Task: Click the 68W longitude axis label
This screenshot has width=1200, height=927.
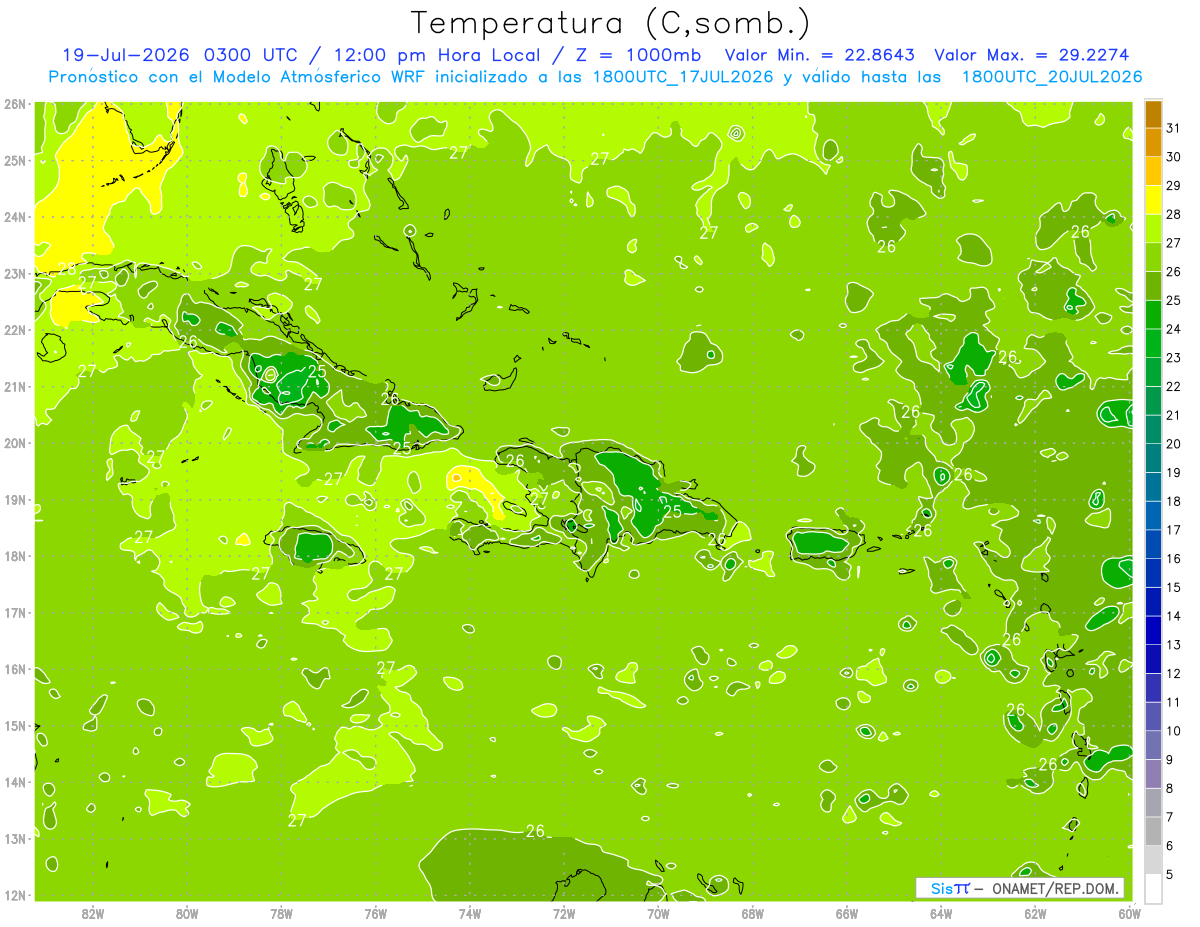Action: click(752, 913)
